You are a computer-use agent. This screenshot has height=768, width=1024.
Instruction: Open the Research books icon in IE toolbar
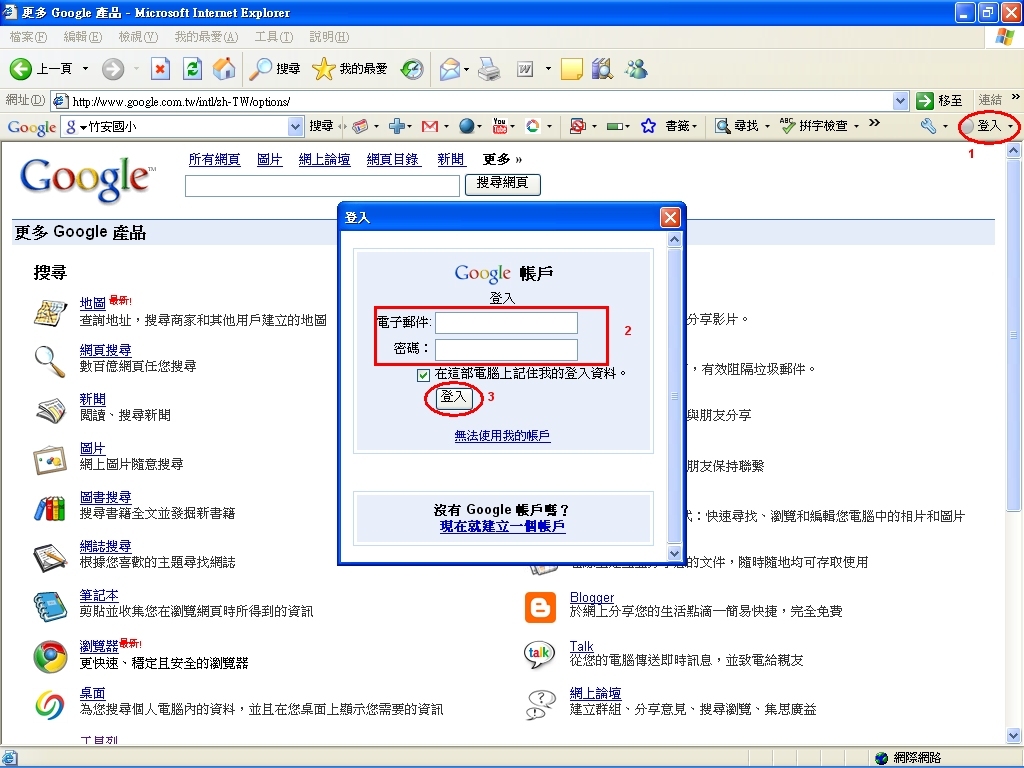click(602, 69)
